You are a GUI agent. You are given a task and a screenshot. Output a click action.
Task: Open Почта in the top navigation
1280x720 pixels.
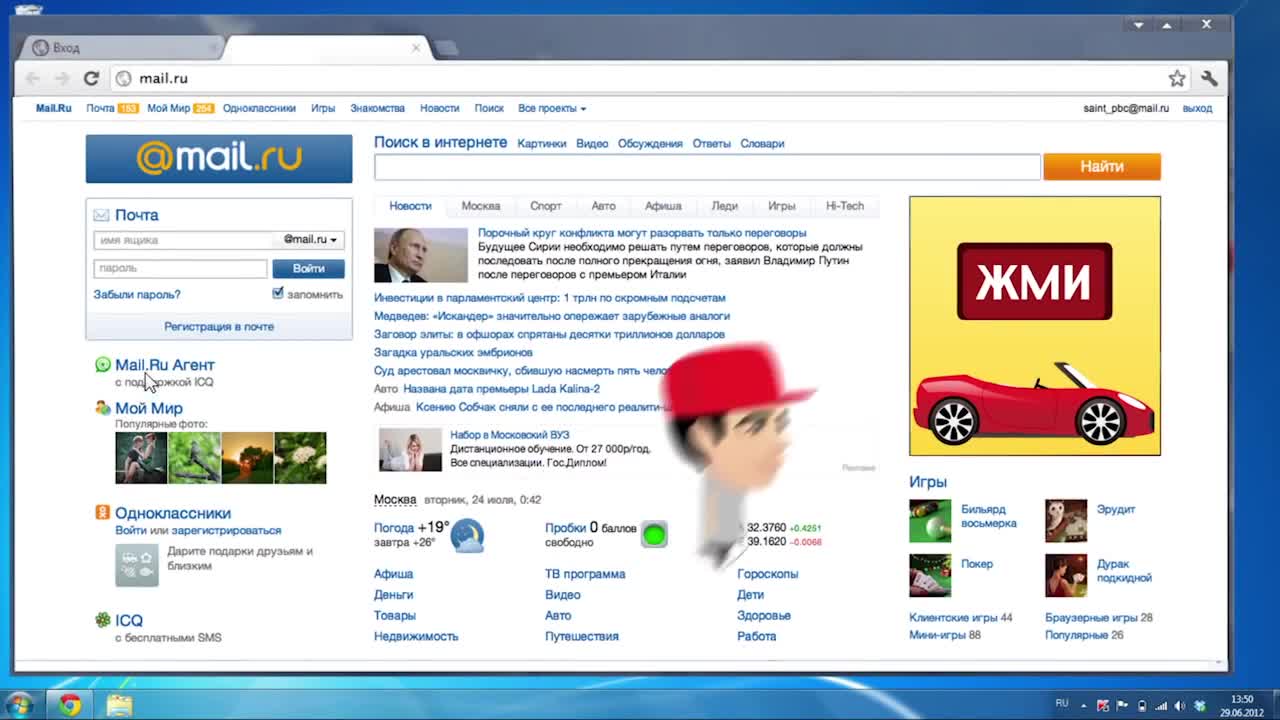click(100, 108)
